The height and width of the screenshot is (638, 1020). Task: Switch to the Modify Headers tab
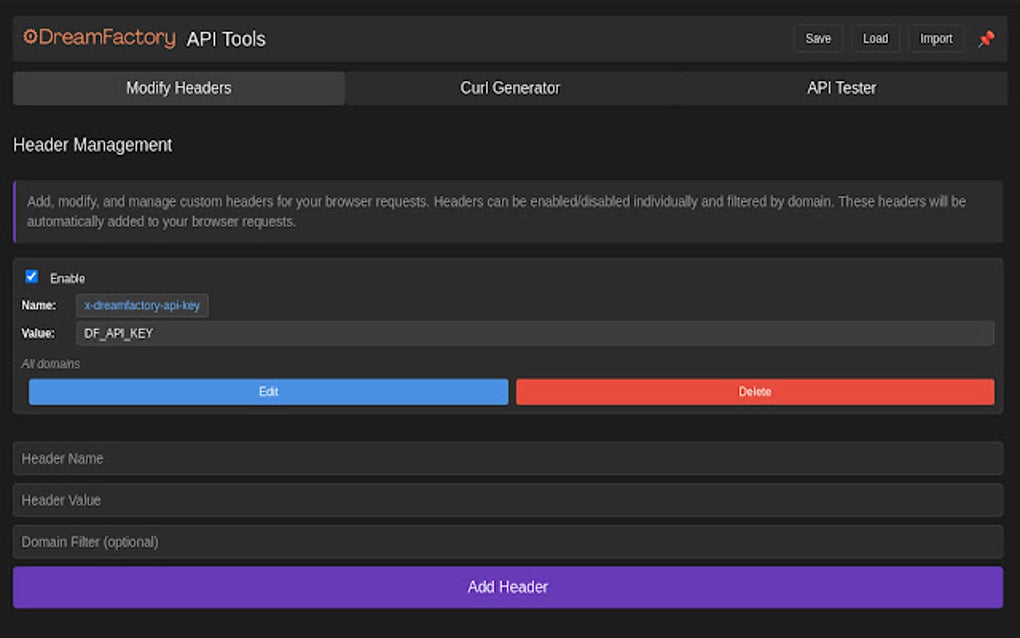point(179,88)
